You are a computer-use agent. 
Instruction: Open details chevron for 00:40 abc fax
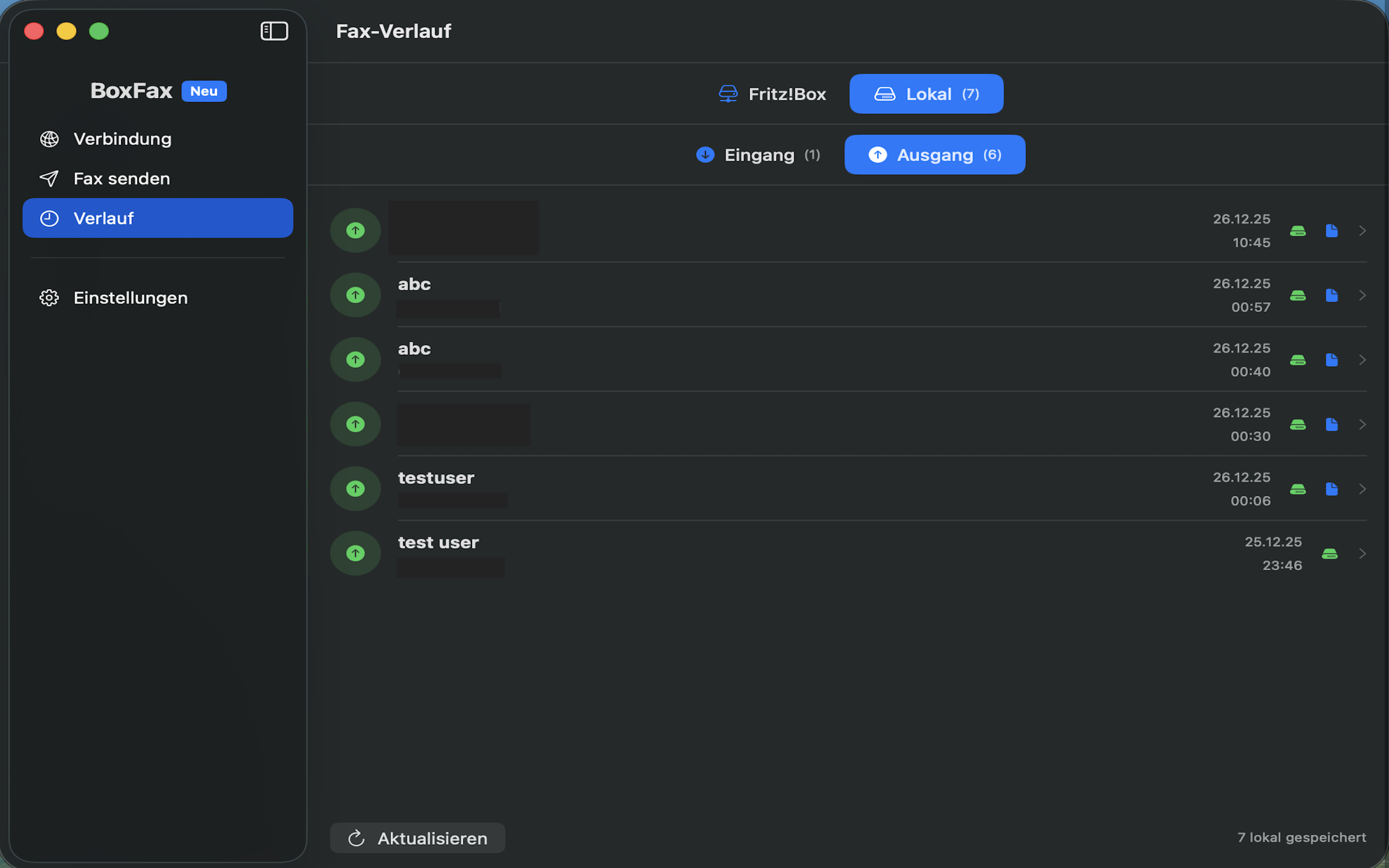coord(1362,360)
